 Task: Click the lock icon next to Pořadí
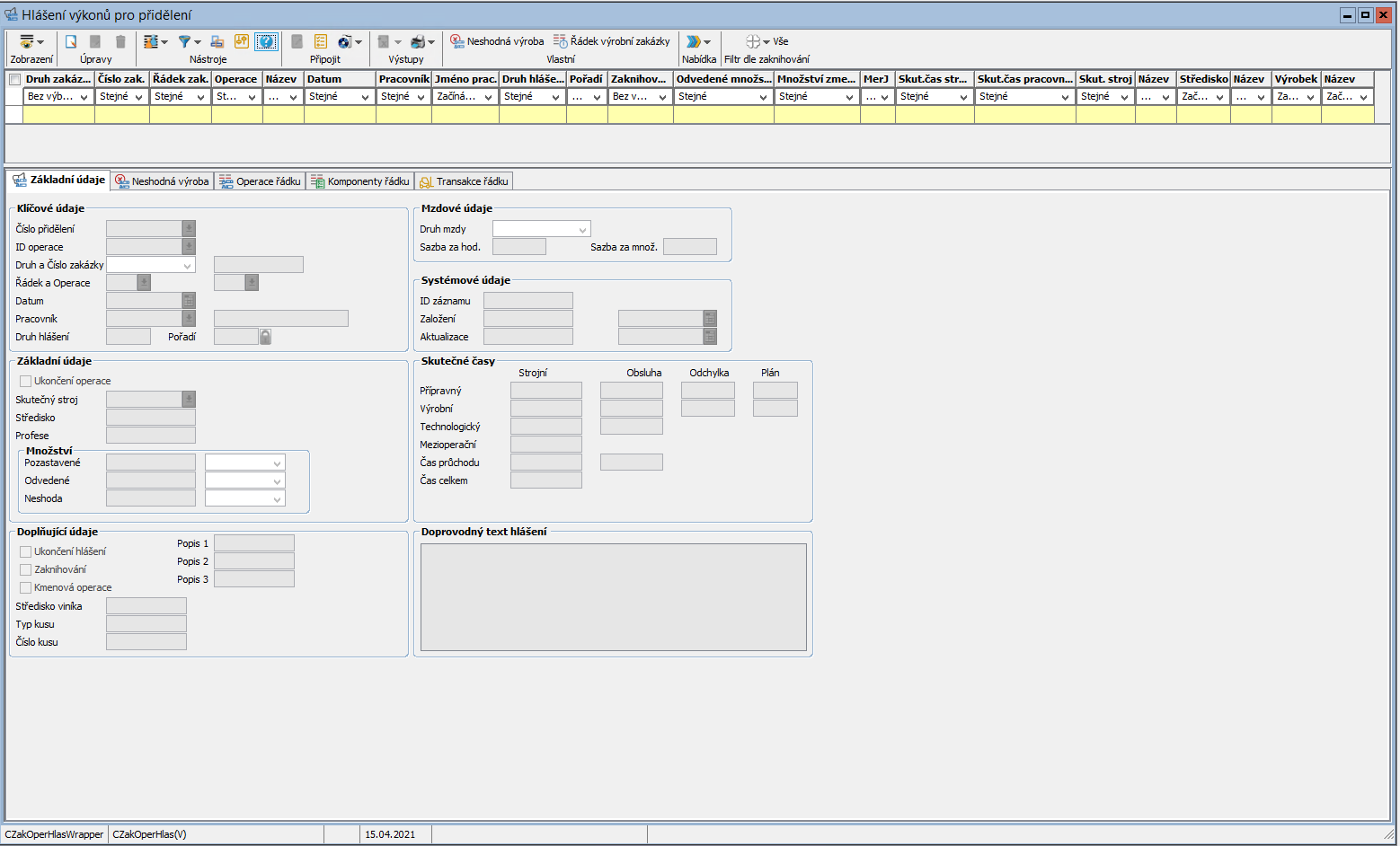tap(265, 337)
